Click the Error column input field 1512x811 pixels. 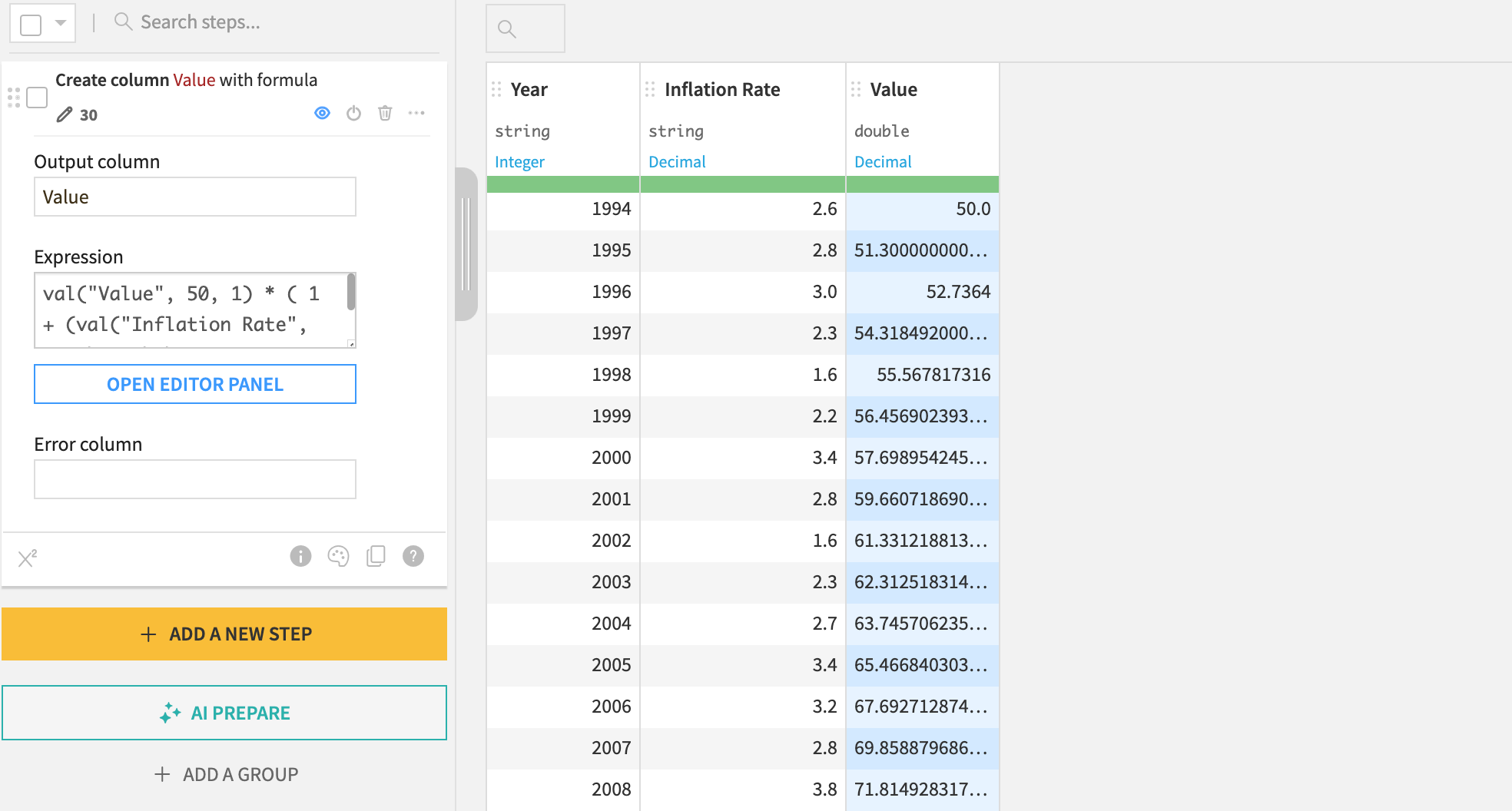(x=195, y=479)
